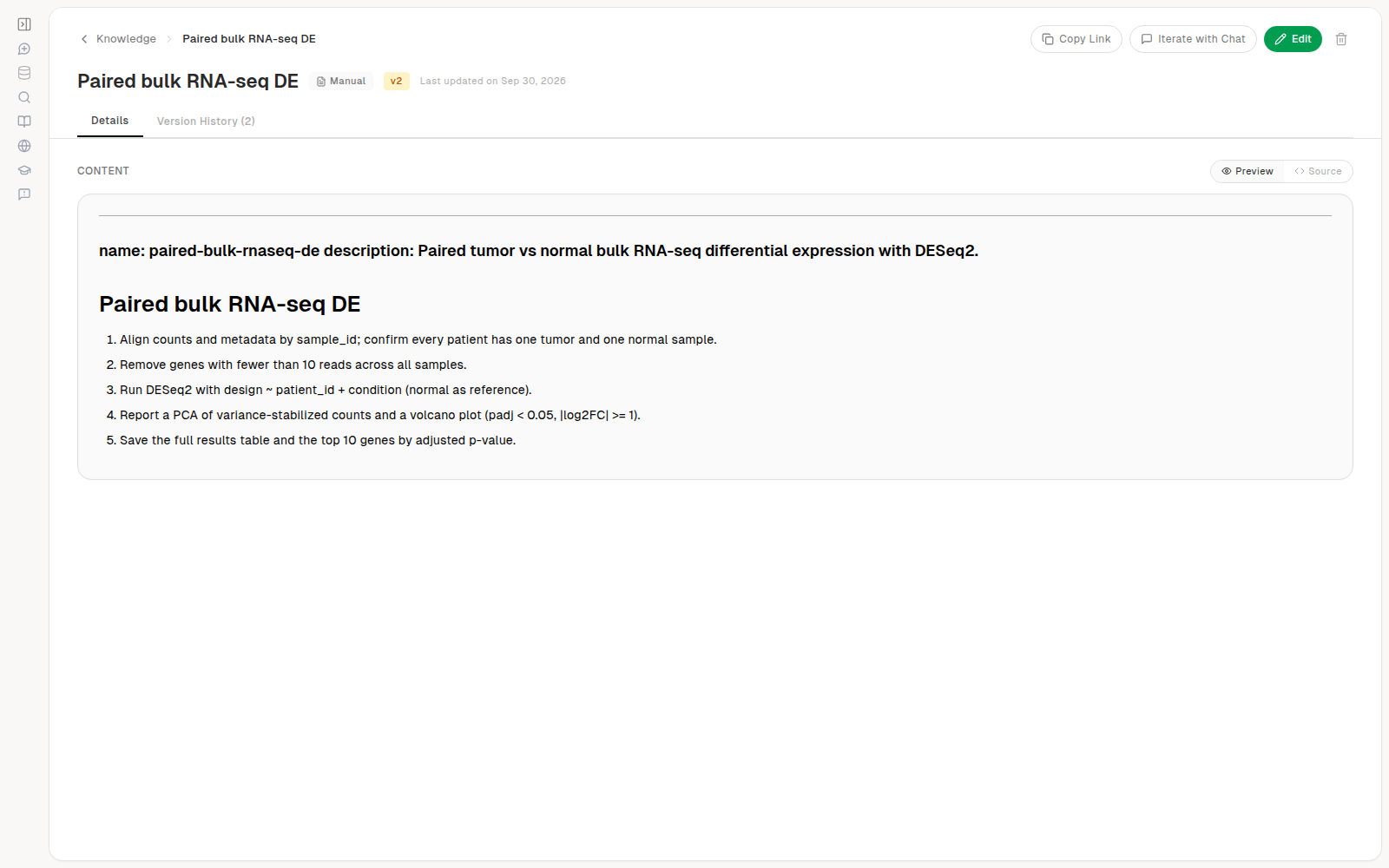Toggle content view to Source
Screen dimensions: 1389x868
tap(1318, 171)
